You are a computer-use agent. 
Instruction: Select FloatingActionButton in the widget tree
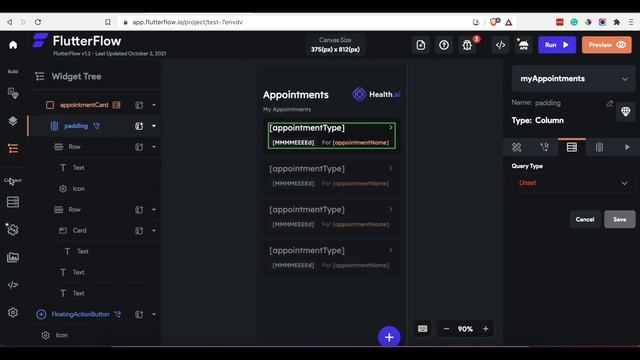click(80, 314)
